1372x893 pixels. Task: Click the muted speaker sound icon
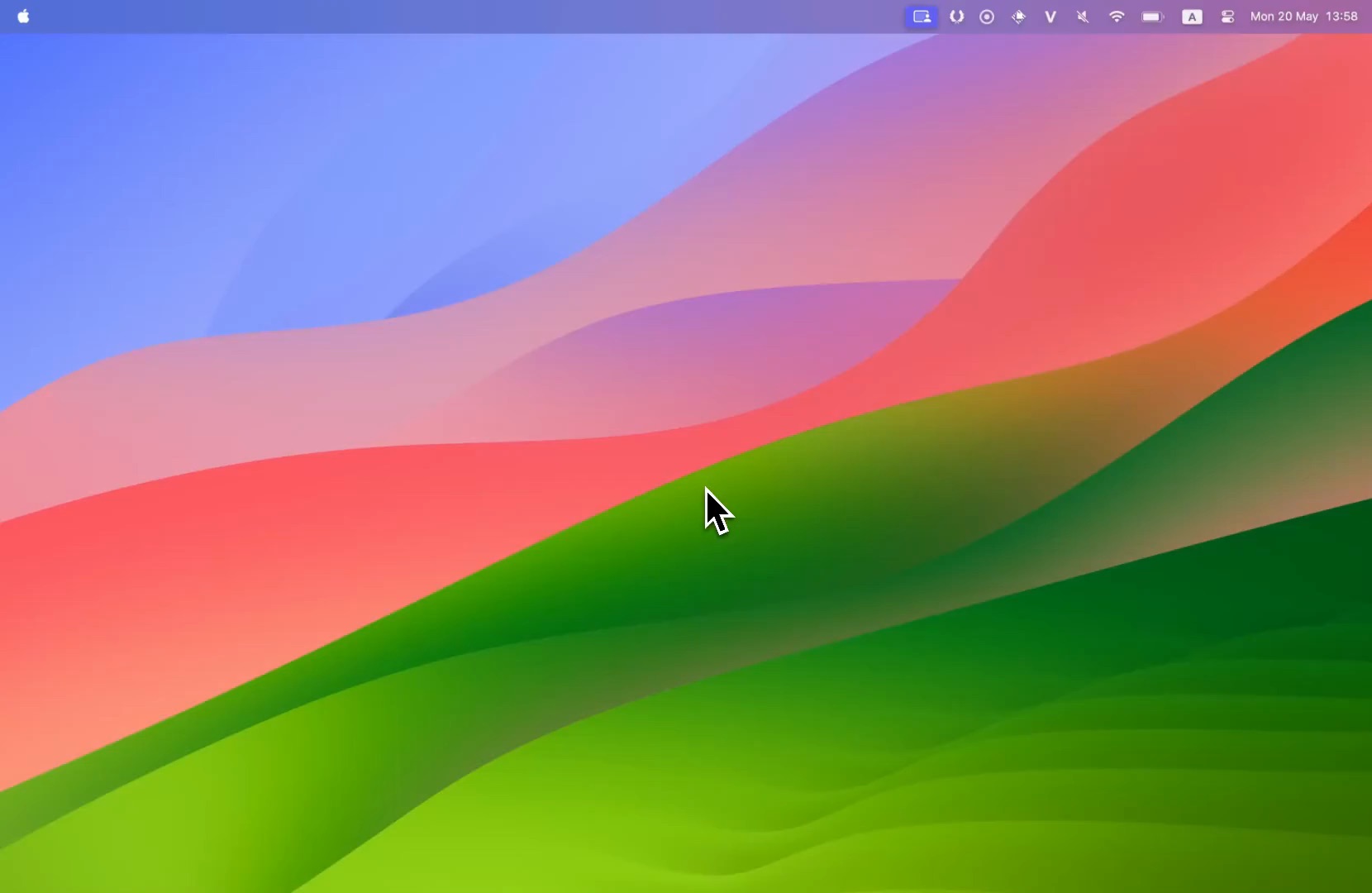tap(1083, 17)
